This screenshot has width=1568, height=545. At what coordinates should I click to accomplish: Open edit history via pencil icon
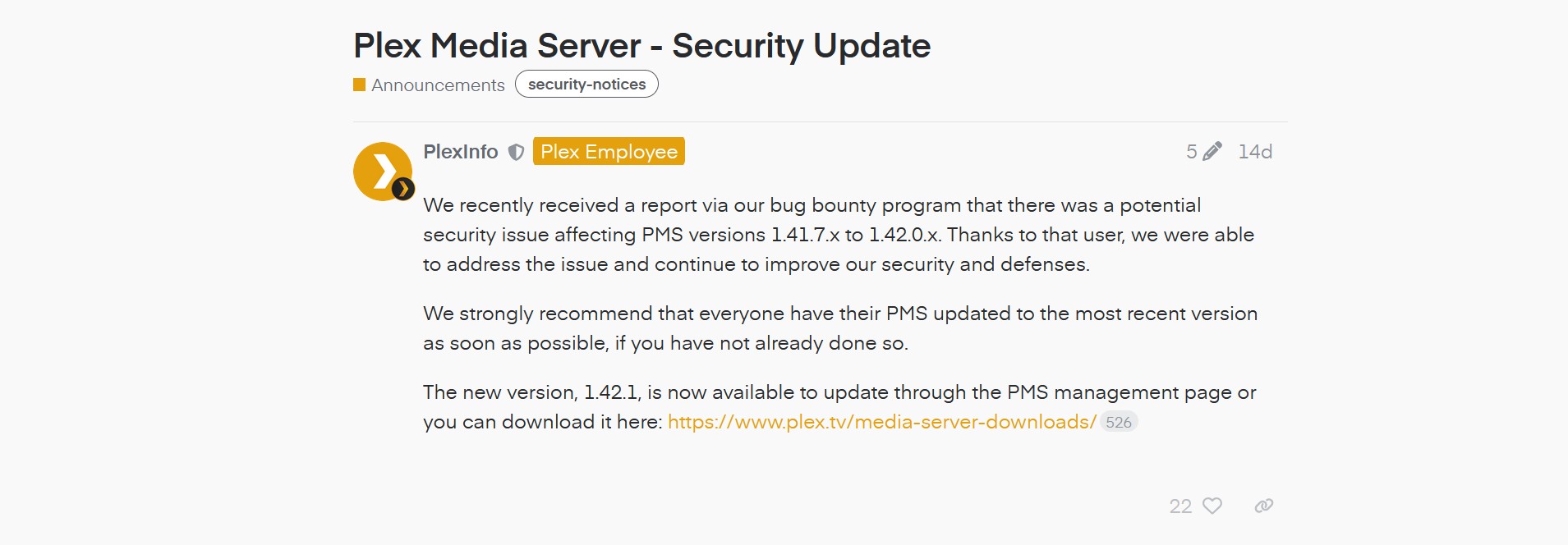pyautogui.click(x=1212, y=152)
